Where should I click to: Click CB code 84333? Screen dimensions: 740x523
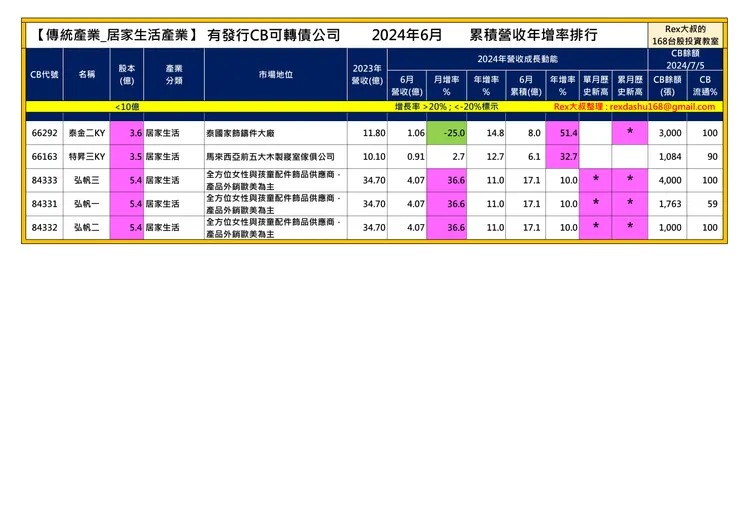(x=44, y=180)
